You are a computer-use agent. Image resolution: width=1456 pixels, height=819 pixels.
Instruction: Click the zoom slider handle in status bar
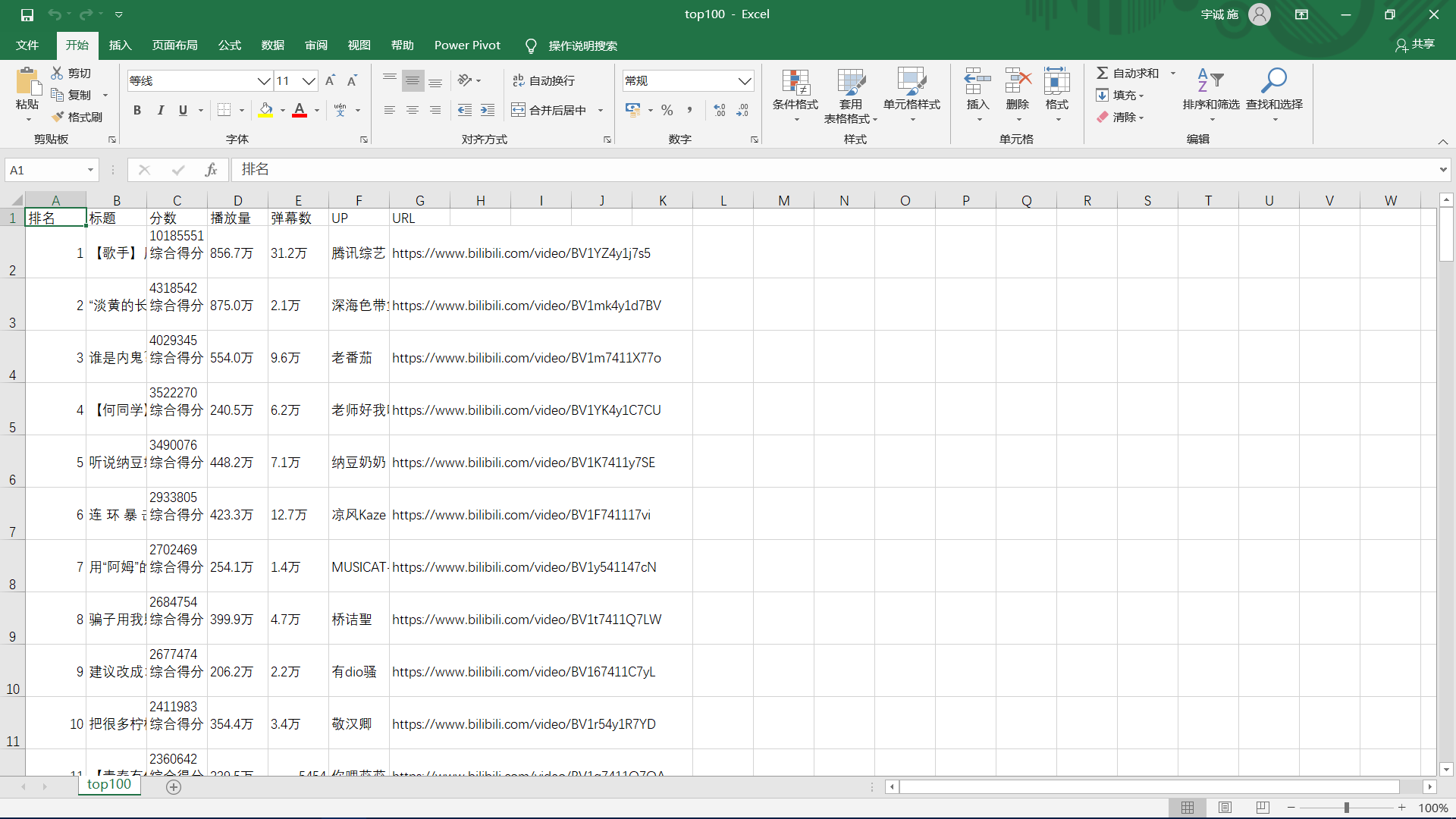tap(1347, 808)
